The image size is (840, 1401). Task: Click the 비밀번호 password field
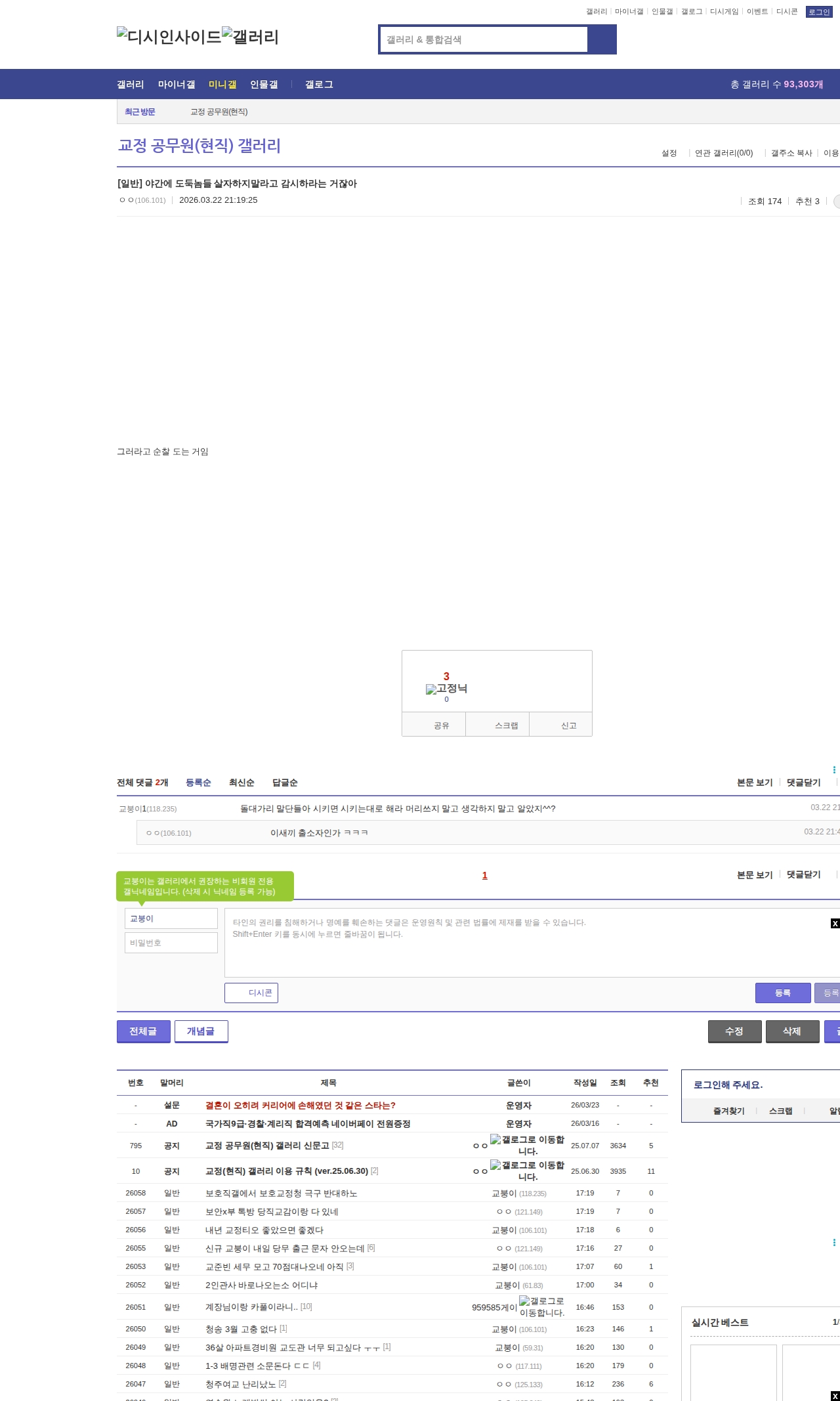point(171,943)
